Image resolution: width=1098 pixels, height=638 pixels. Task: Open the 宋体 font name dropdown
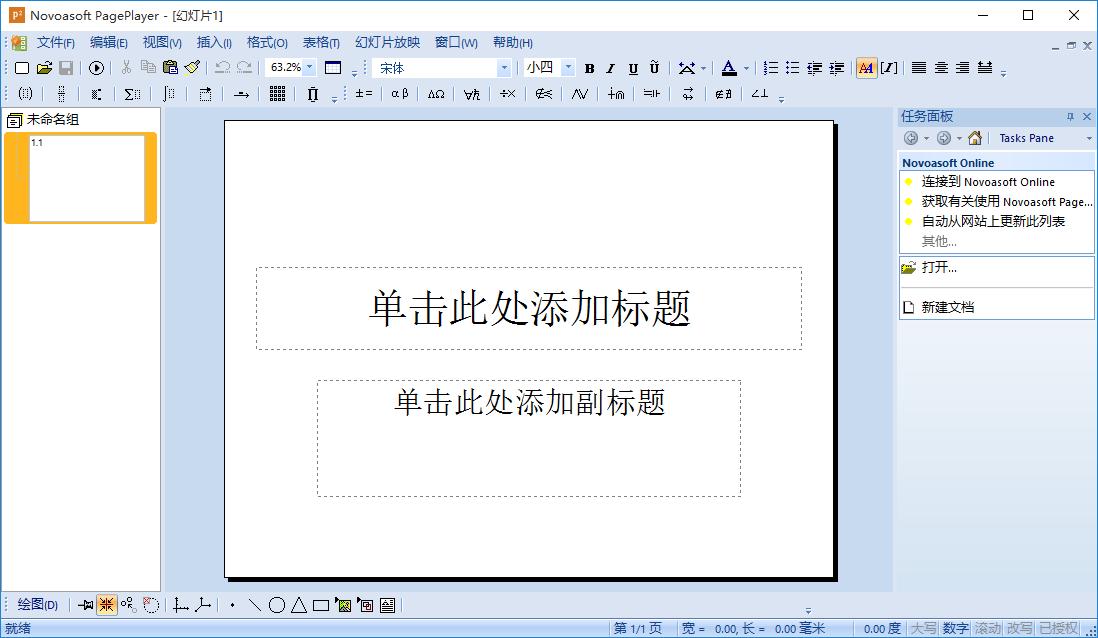pyautogui.click(x=503, y=68)
